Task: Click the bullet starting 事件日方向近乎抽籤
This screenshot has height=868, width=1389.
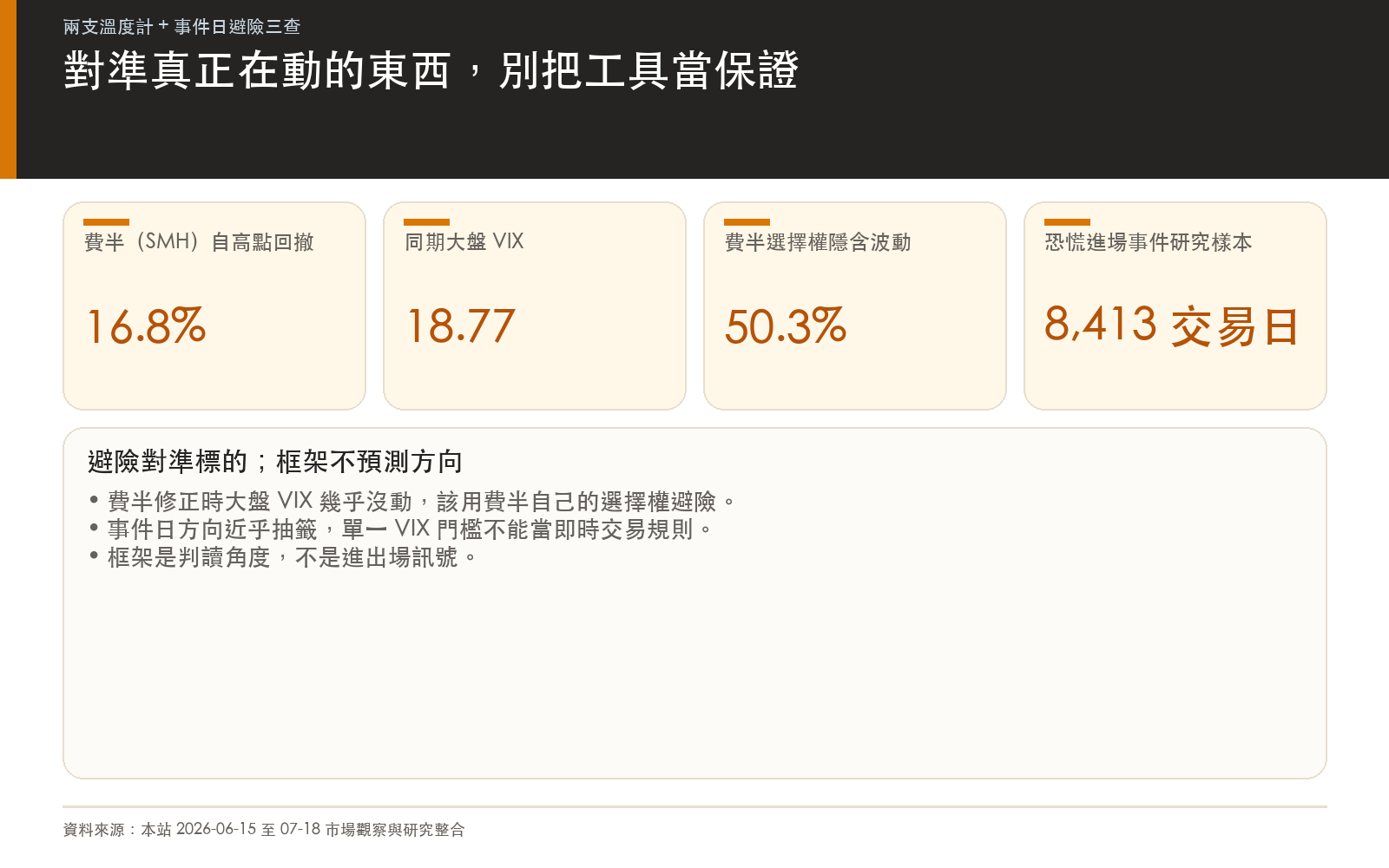Action: coord(401,529)
